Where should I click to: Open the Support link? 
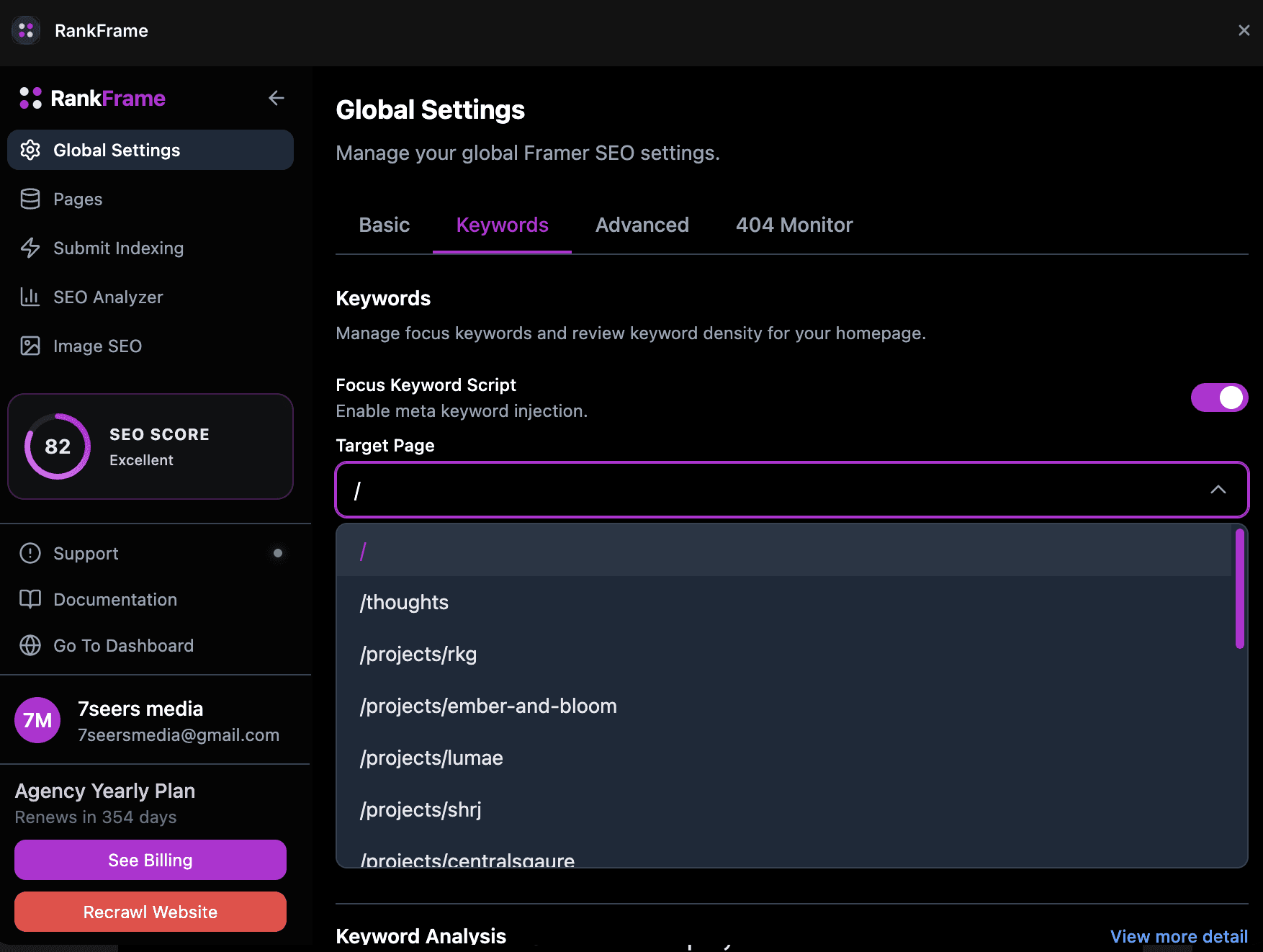click(x=150, y=553)
